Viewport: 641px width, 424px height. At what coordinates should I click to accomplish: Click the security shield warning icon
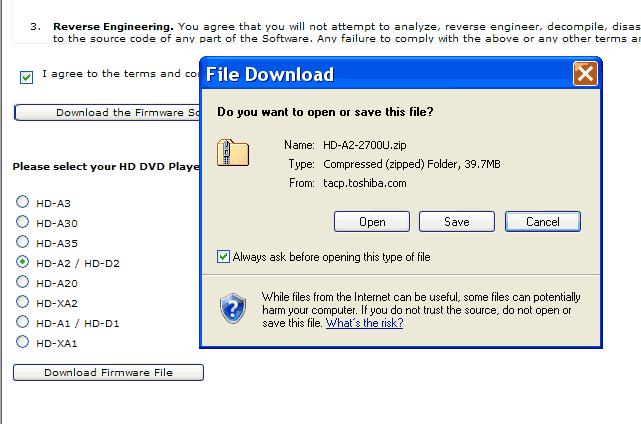tap(232, 306)
